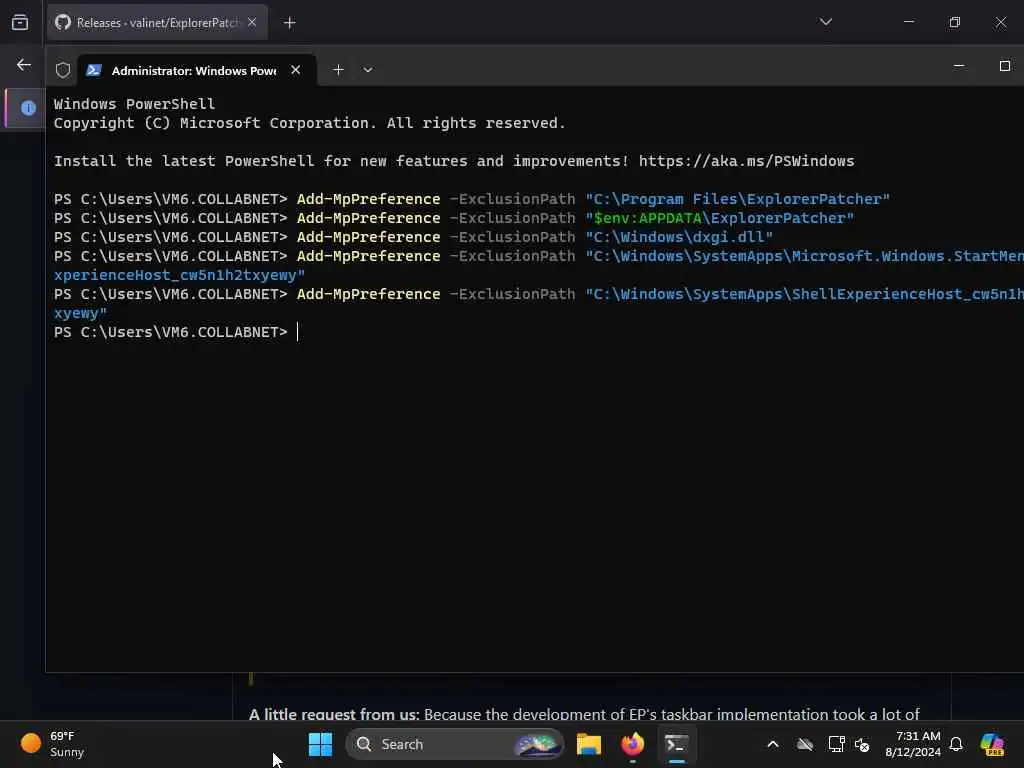
Task: Click the "C:\Windows\dxgi.dll" path text
Action: click(x=679, y=236)
